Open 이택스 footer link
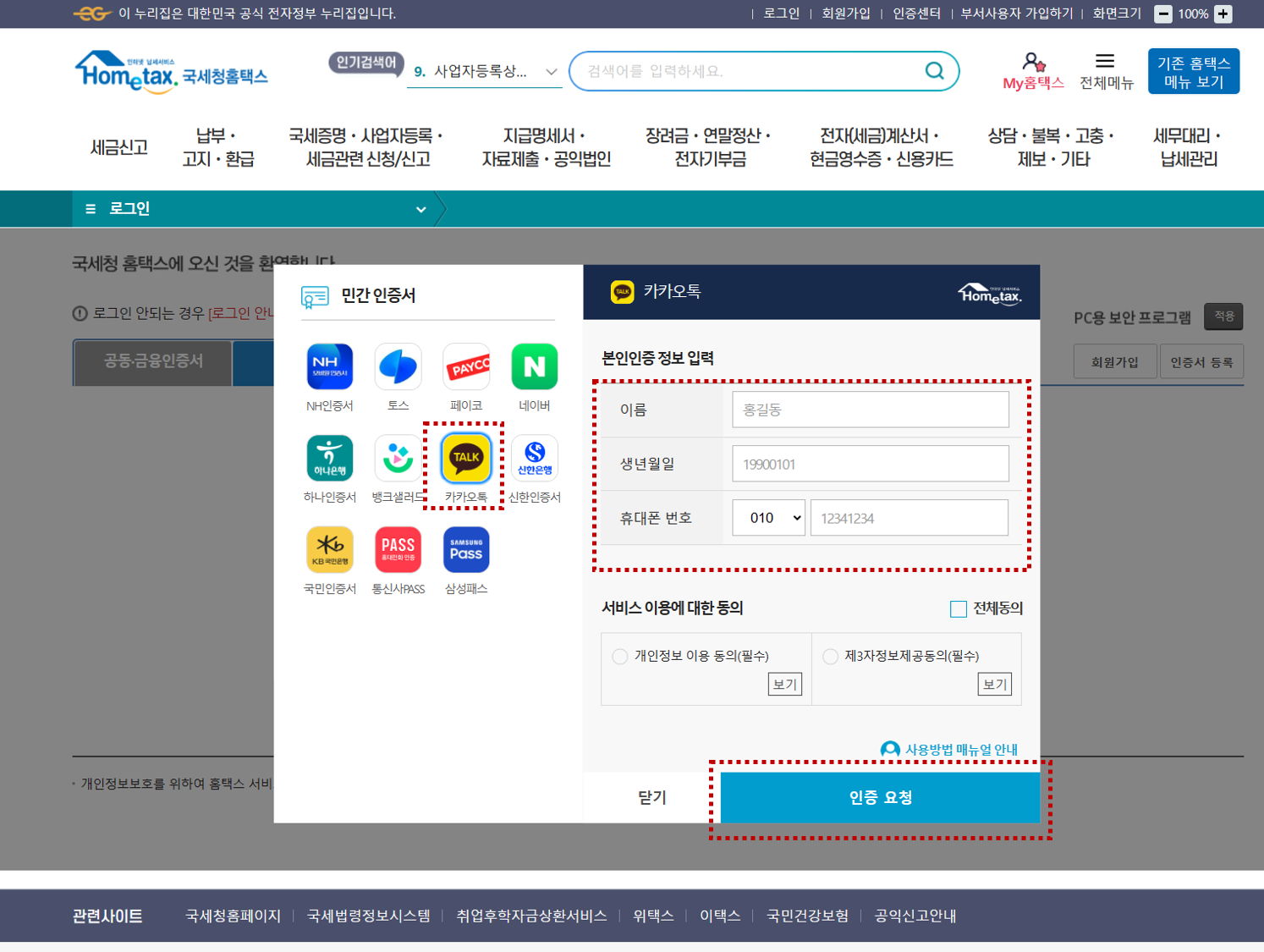The width and height of the screenshot is (1264, 952). 720,916
